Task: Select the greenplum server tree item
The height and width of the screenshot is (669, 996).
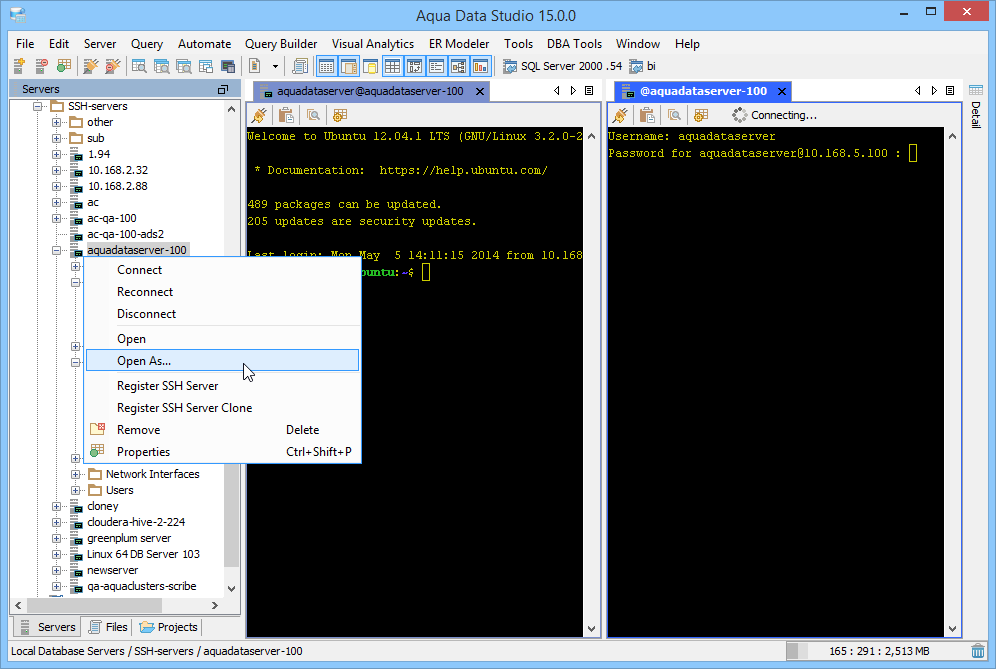Action: click(129, 538)
